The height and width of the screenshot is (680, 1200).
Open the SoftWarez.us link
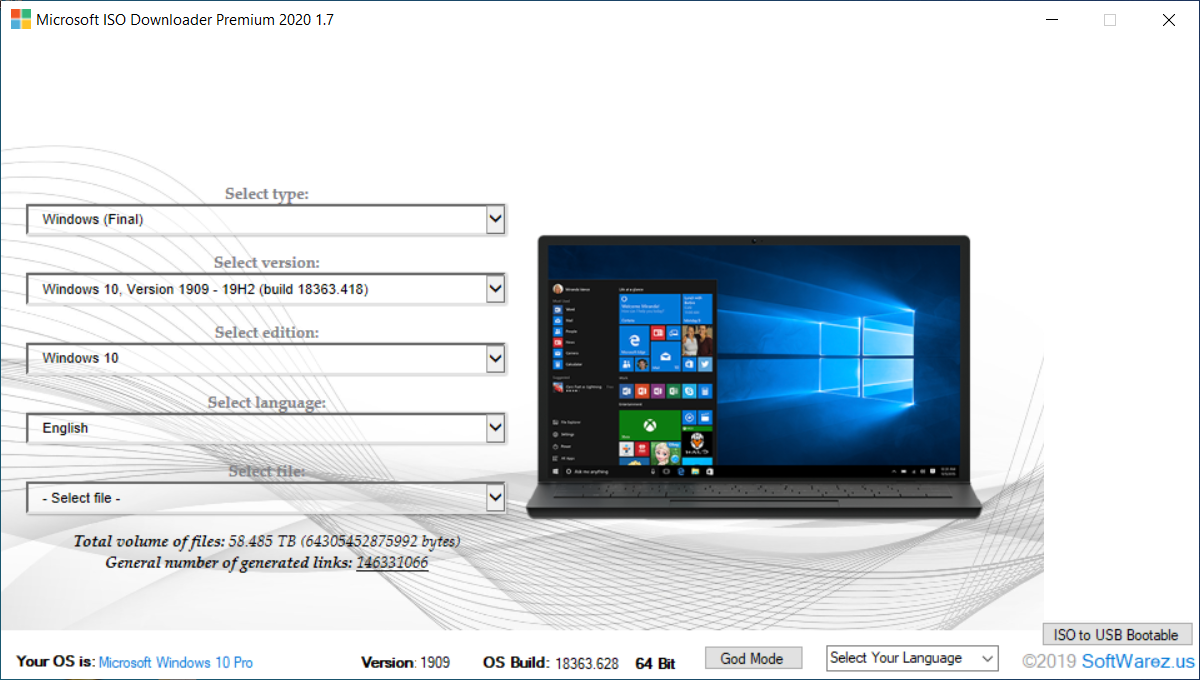(x=1138, y=661)
